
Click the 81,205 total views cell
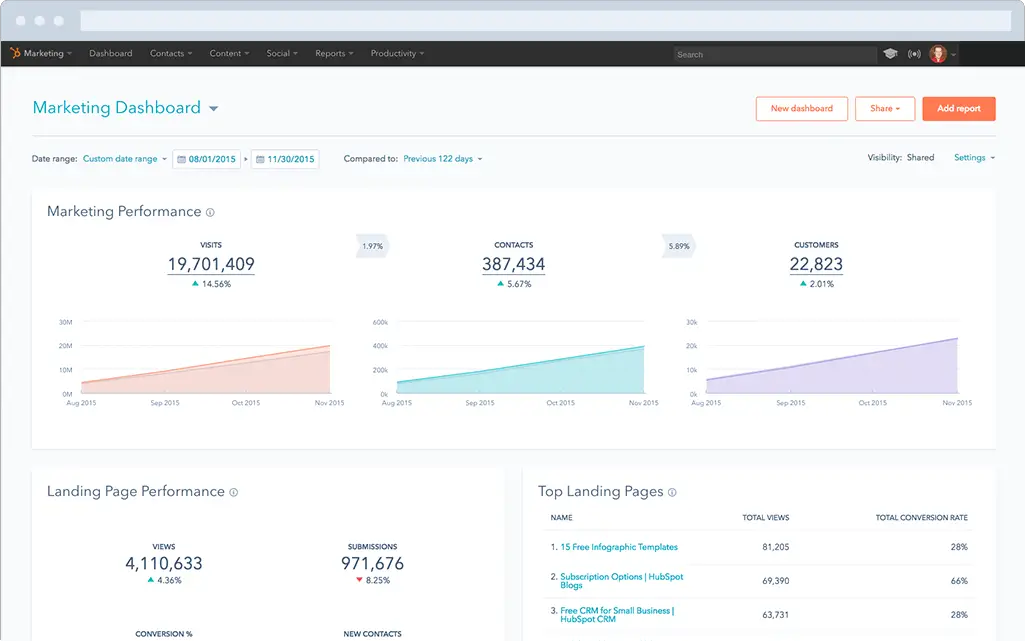point(775,547)
